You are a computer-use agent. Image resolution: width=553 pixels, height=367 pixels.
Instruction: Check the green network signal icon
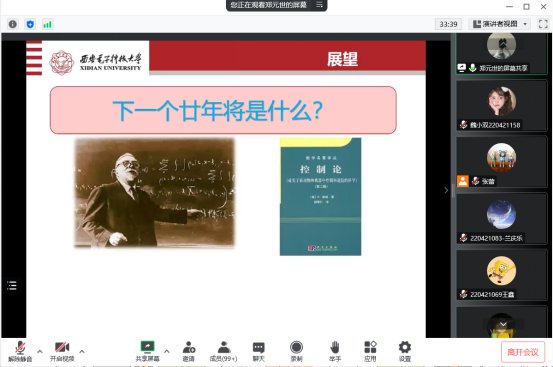click(47, 24)
